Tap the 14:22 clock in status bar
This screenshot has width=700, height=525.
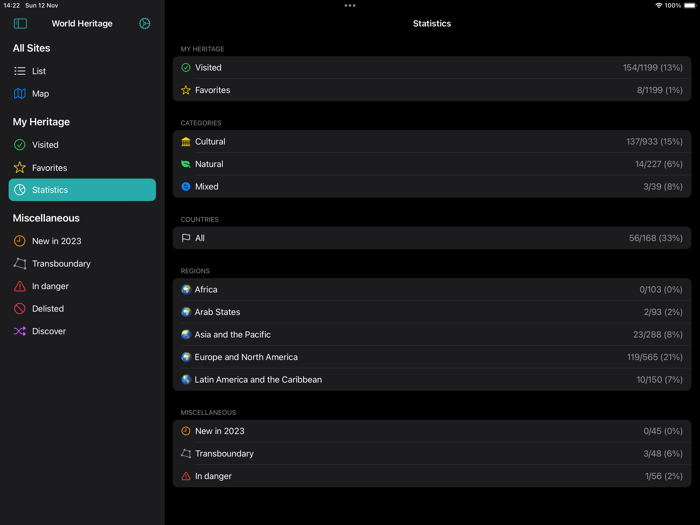tap(12, 5)
